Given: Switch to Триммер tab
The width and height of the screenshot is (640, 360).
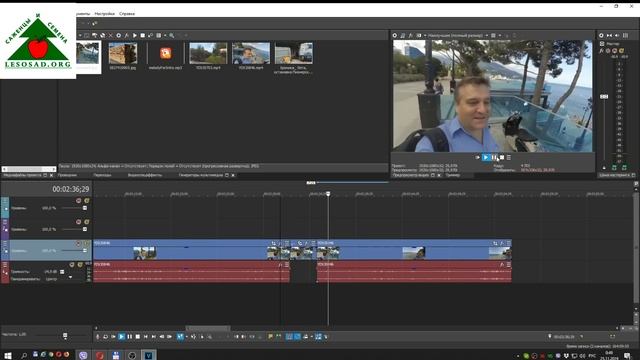Looking at the screenshot, I should tap(453, 175).
